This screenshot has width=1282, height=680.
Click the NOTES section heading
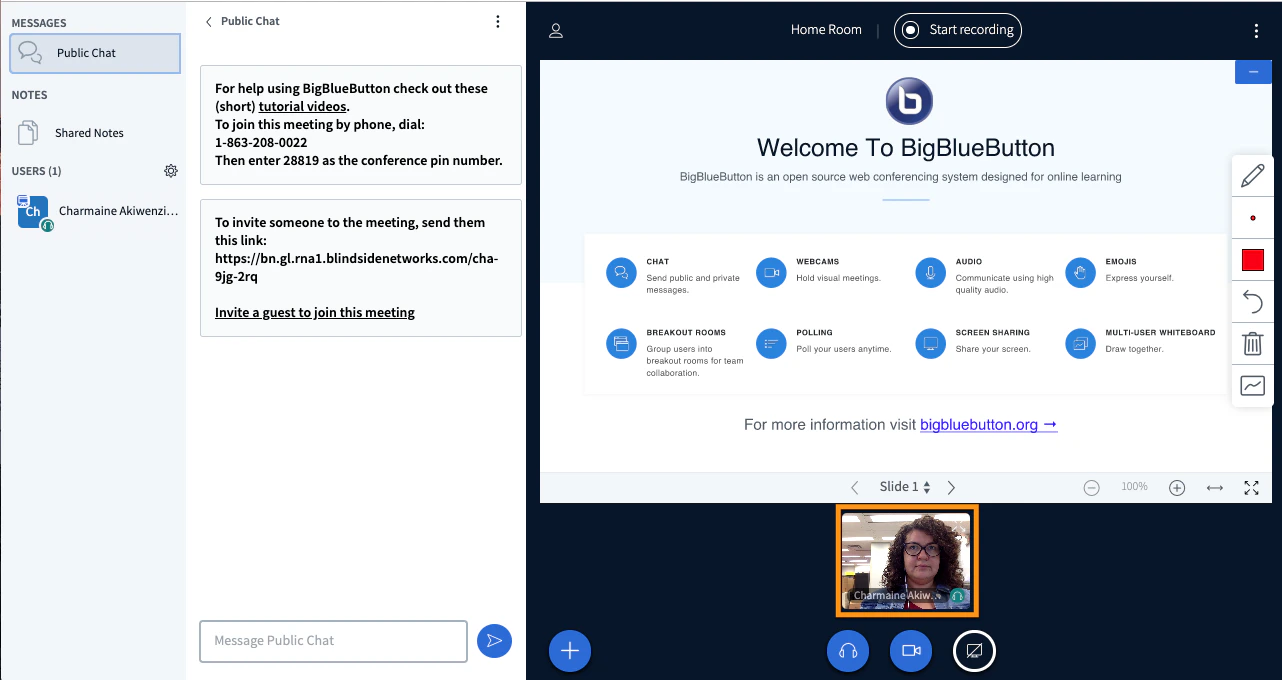coord(29,95)
